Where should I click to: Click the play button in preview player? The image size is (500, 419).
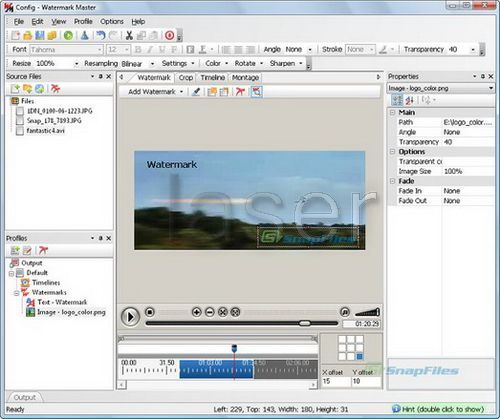130,316
